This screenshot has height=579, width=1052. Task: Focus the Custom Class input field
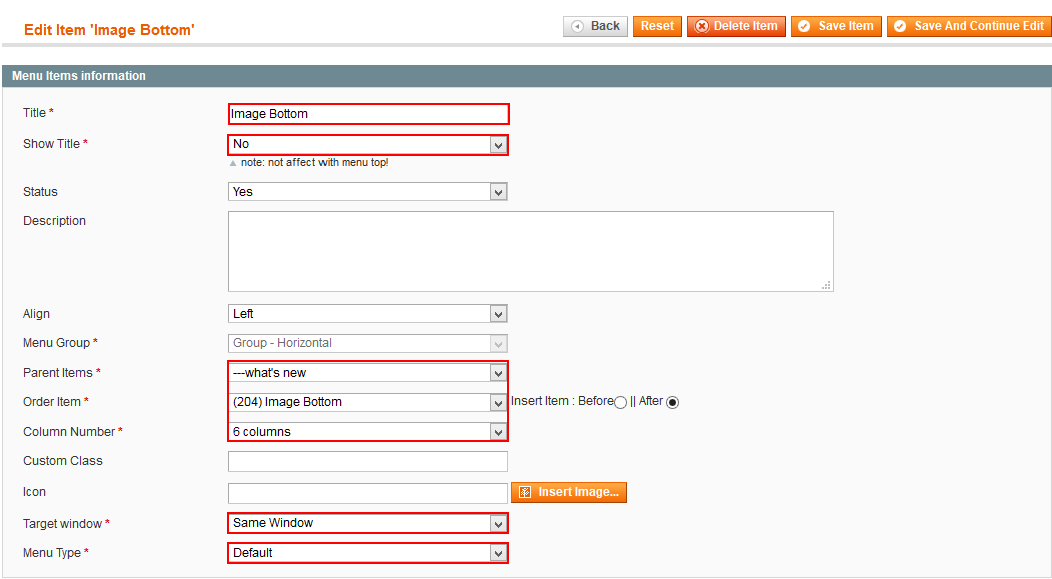[368, 462]
